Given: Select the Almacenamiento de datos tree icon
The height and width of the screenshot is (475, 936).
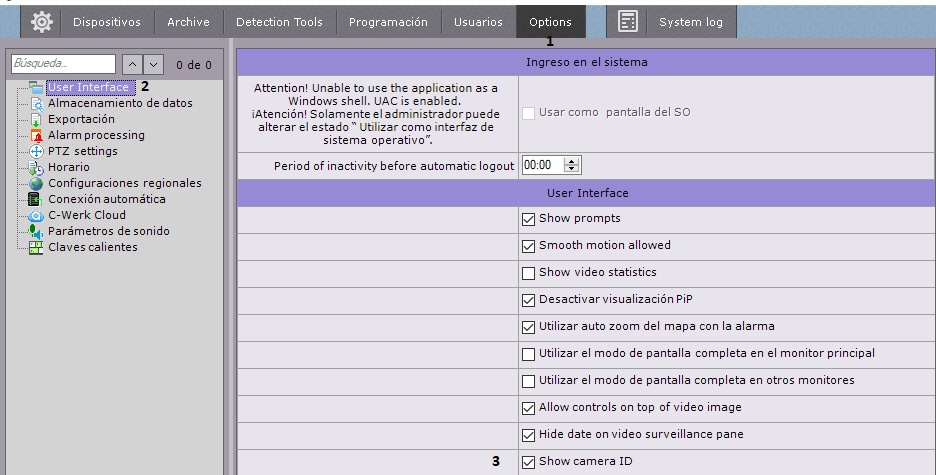Looking at the screenshot, I should tap(37, 103).
